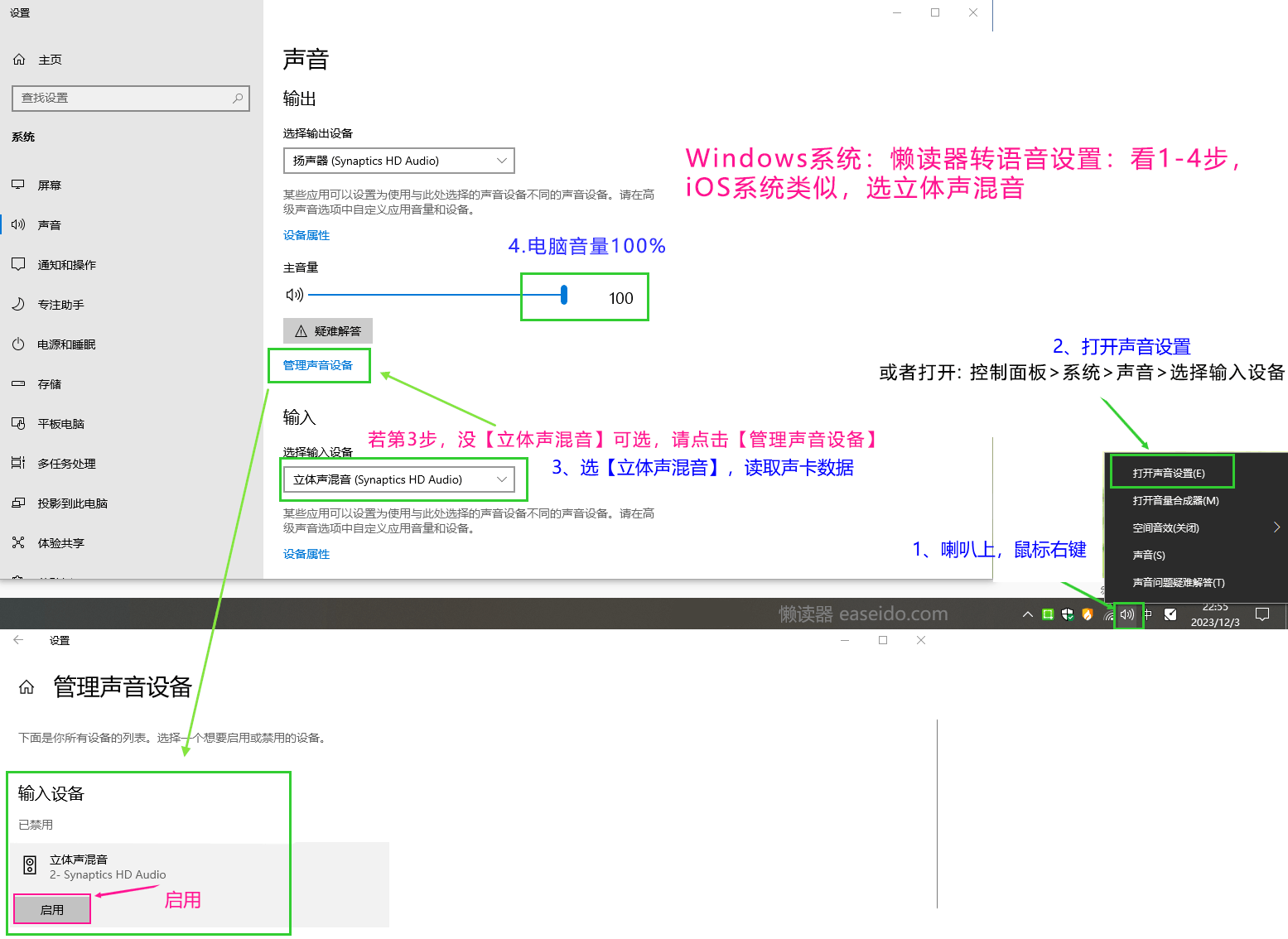Select 声音问题疑难解答(T) menu entry
Screen dimensions: 1288x939
(1178, 582)
